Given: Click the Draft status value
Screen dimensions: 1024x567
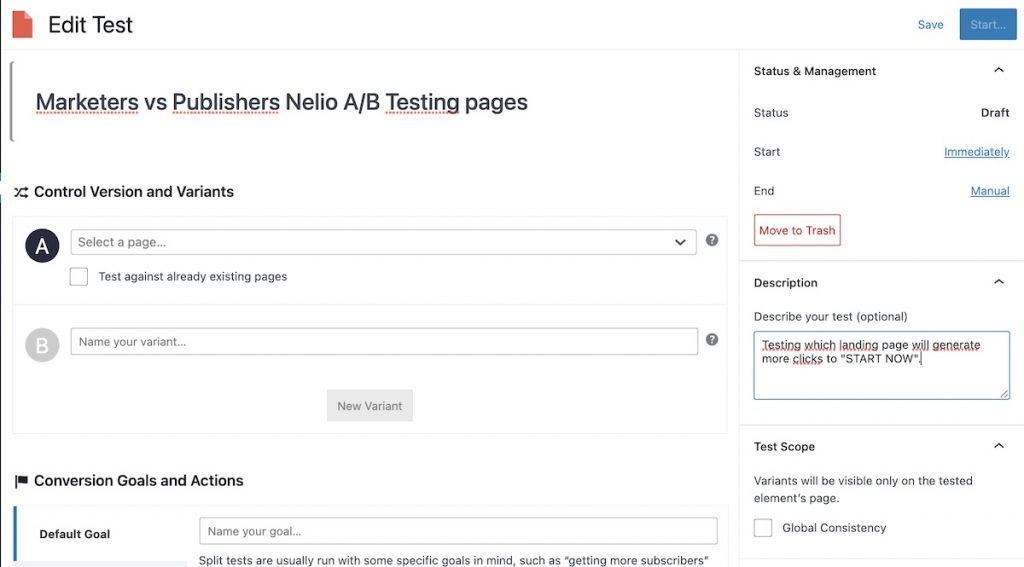Looking at the screenshot, I should tap(995, 112).
